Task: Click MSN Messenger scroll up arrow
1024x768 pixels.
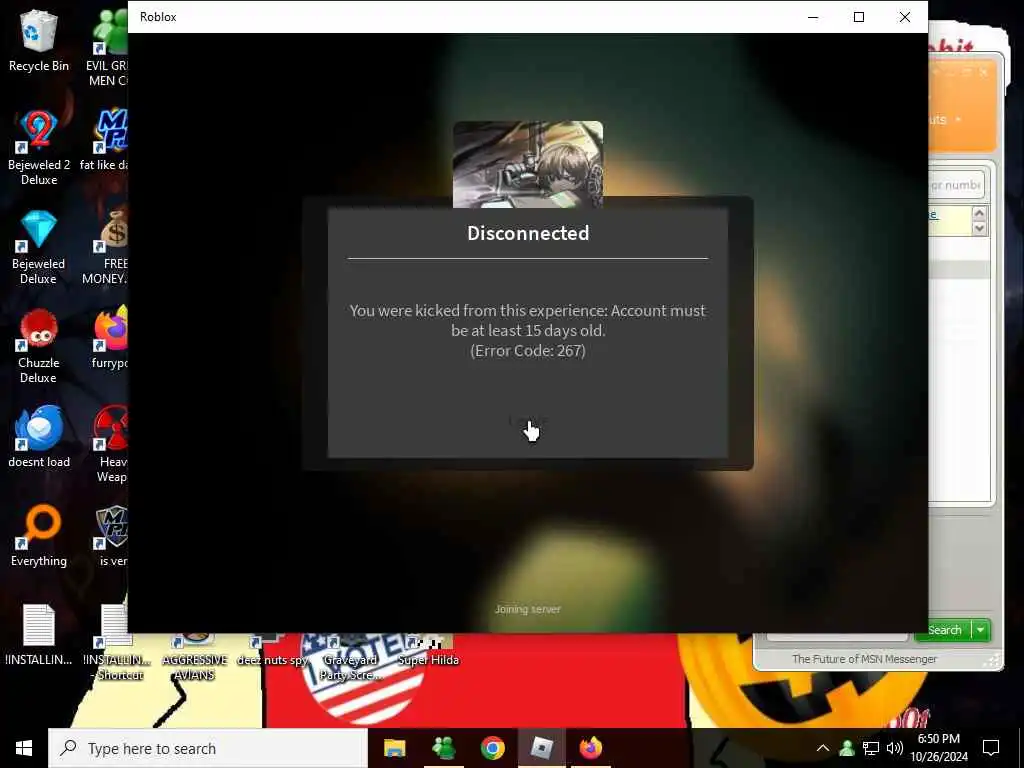Action: pos(979,214)
